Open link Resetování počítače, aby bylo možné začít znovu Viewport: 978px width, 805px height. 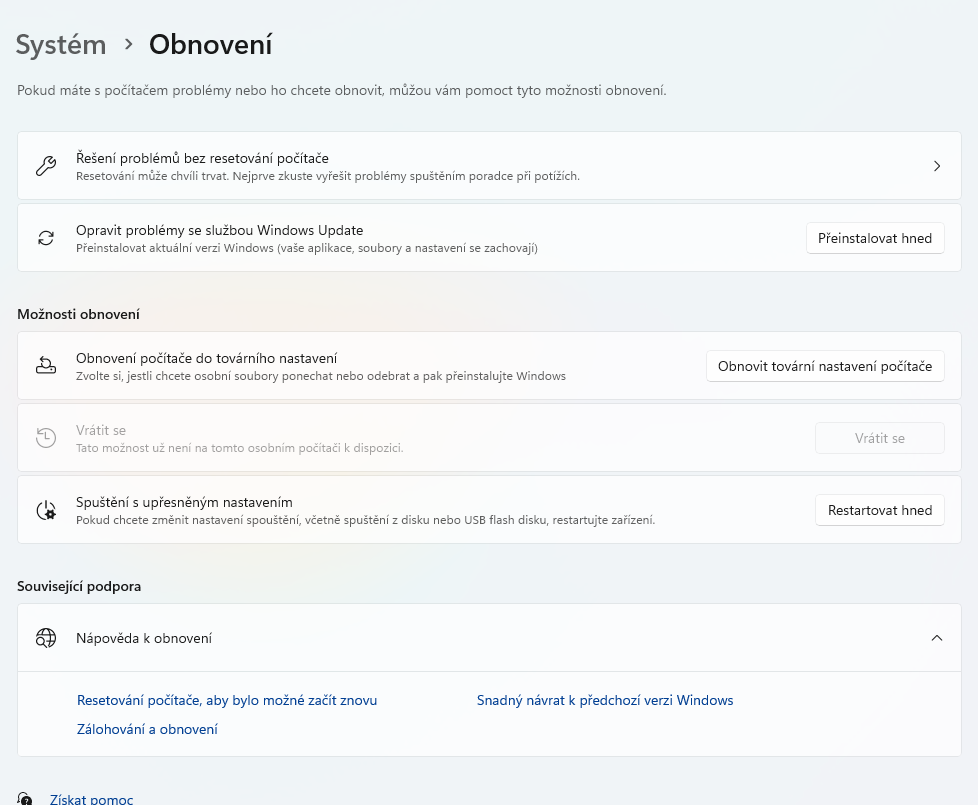(227, 700)
